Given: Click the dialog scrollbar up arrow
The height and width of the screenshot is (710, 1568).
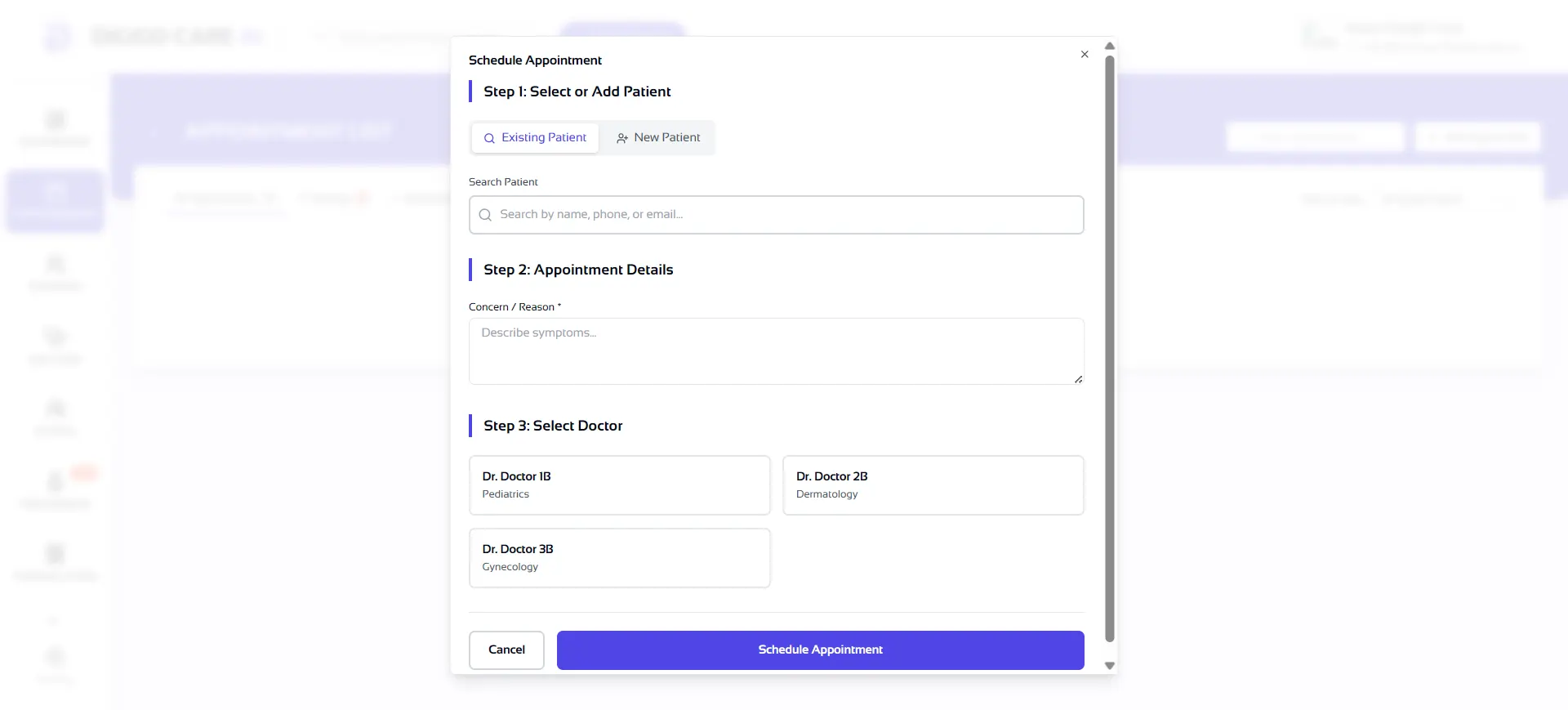Looking at the screenshot, I should [1109, 46].
